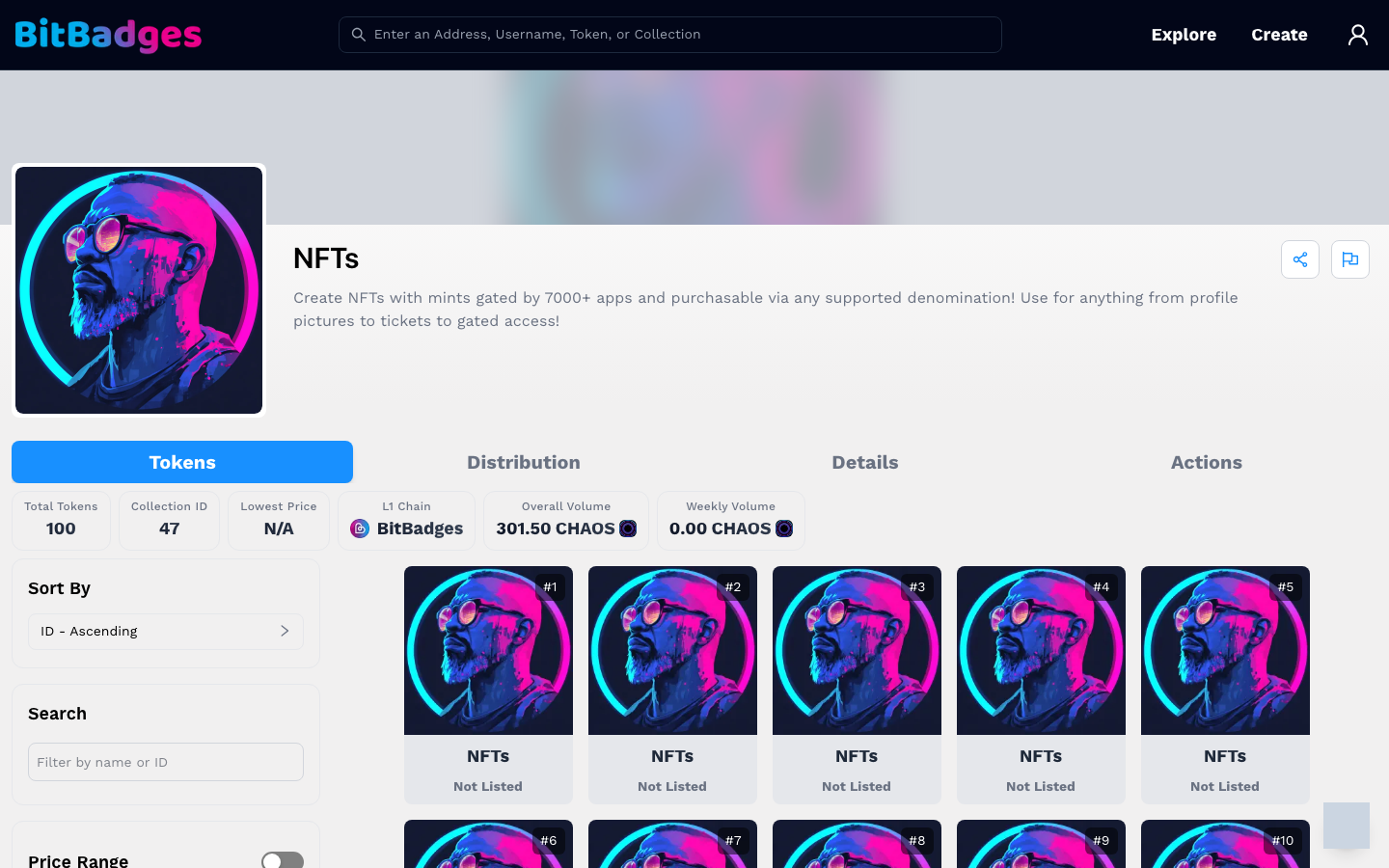Click the L1 Chain BitBadges stat
This screenshot has width=1389, height=868.
[x=406, y=521]
